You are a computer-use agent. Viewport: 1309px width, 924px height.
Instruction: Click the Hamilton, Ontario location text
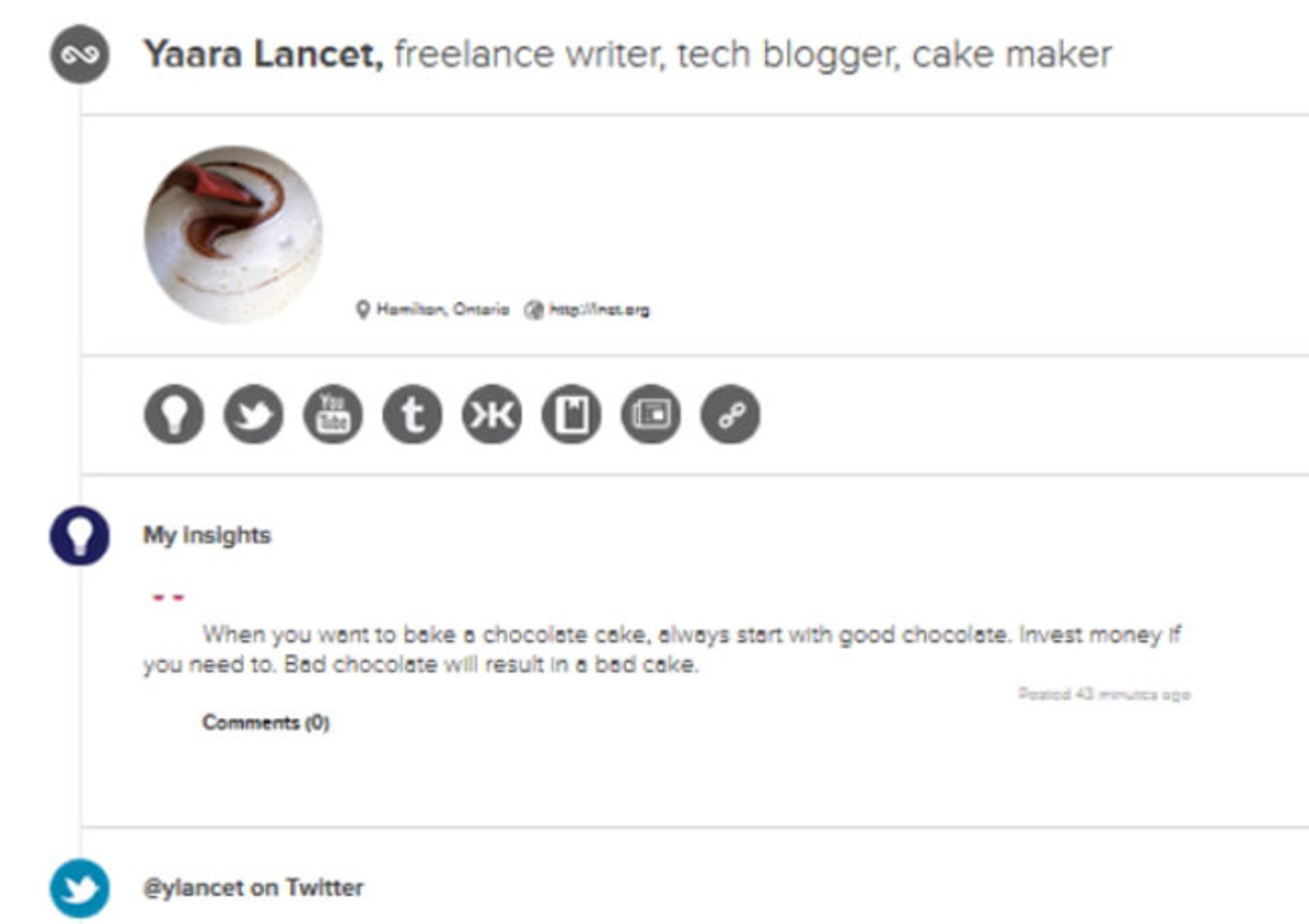coord(442,310)
